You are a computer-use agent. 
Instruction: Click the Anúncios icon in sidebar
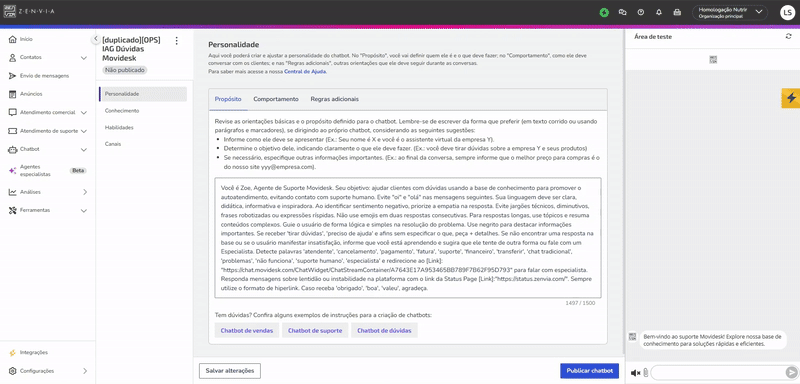point(12,94)
